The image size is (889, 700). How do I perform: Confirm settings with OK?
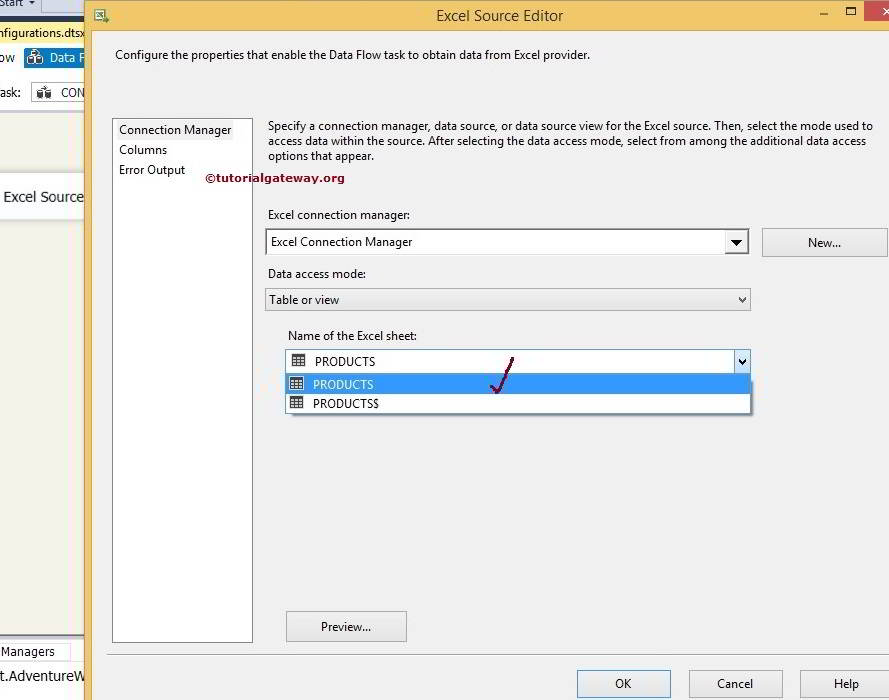pos(623,684)
